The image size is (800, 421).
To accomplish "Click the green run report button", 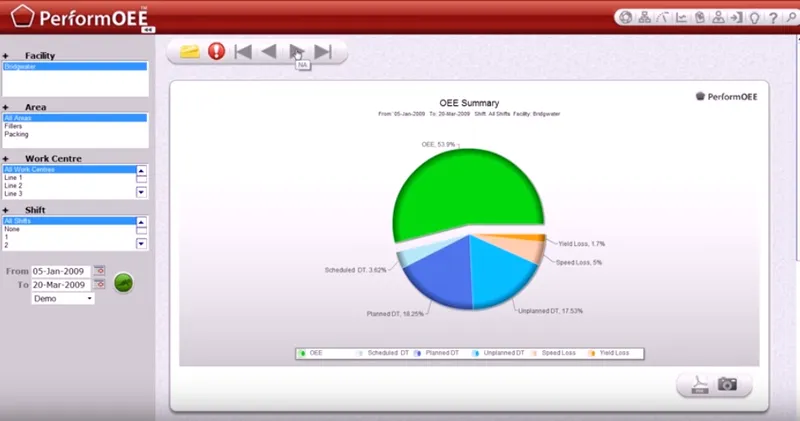I will [x=123, y=283].
